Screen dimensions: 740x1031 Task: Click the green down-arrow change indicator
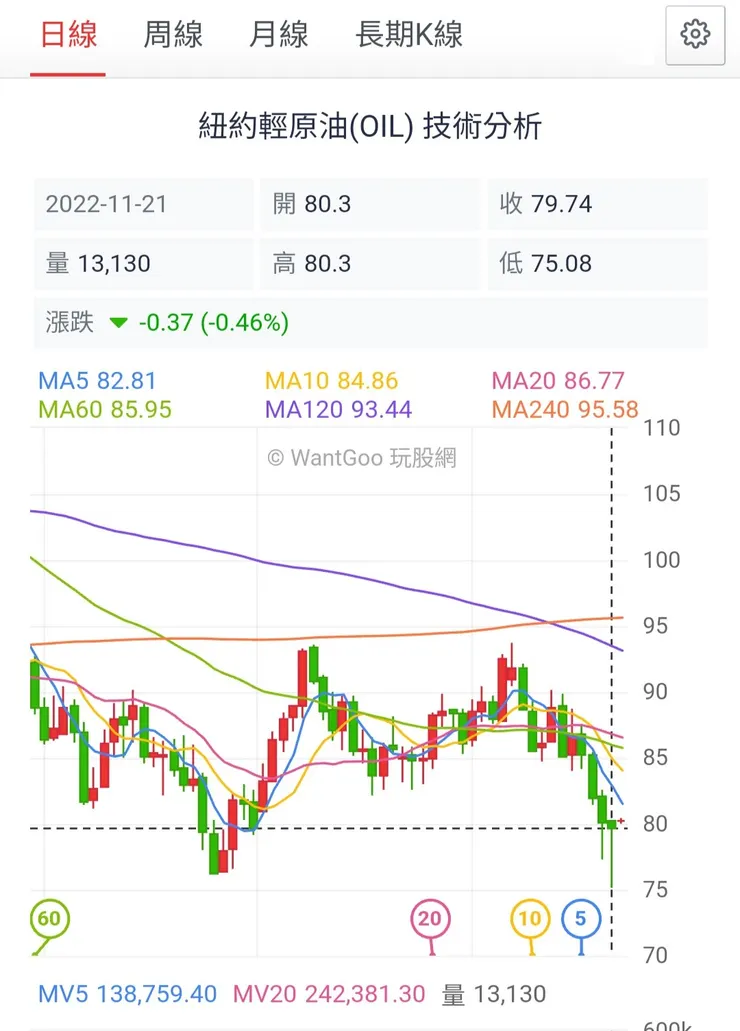tap(119, 323)
